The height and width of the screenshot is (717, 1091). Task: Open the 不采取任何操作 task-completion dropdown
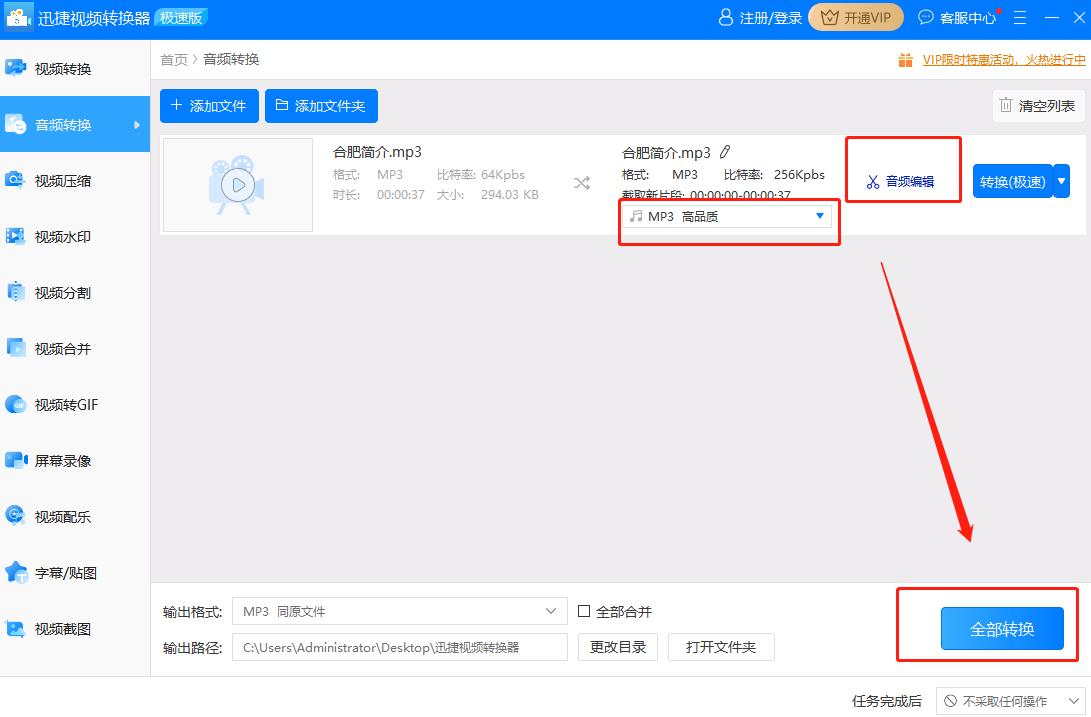(1009, 700)
